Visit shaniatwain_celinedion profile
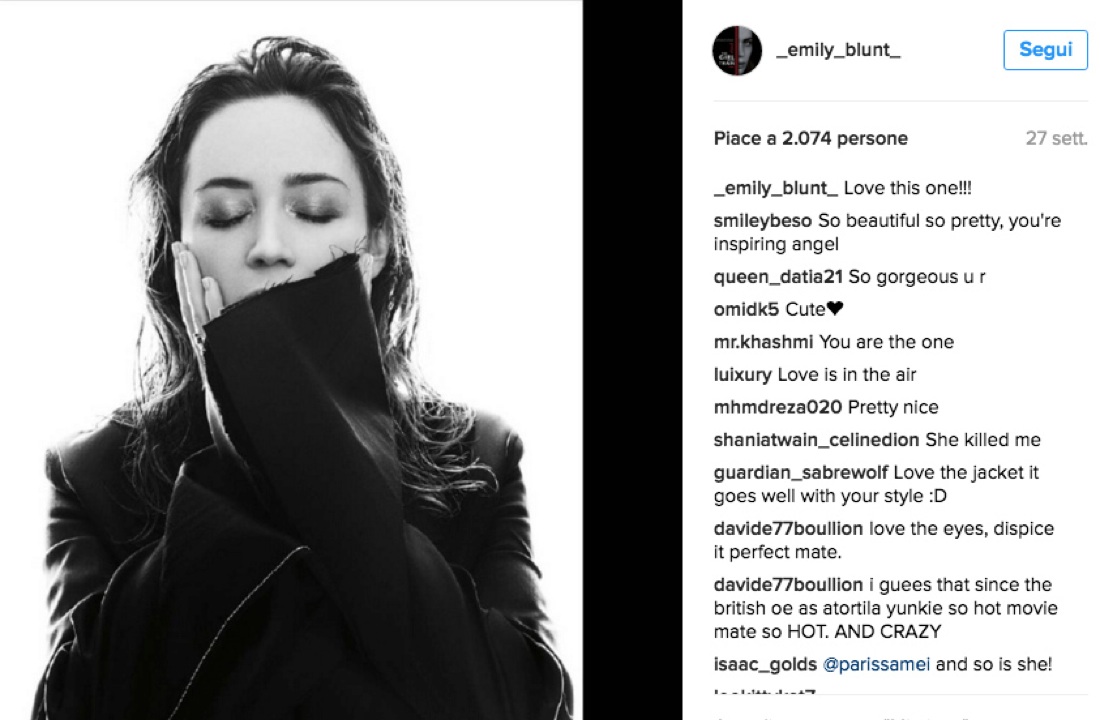The image size is (1100, 720). (x=817, y=440)
